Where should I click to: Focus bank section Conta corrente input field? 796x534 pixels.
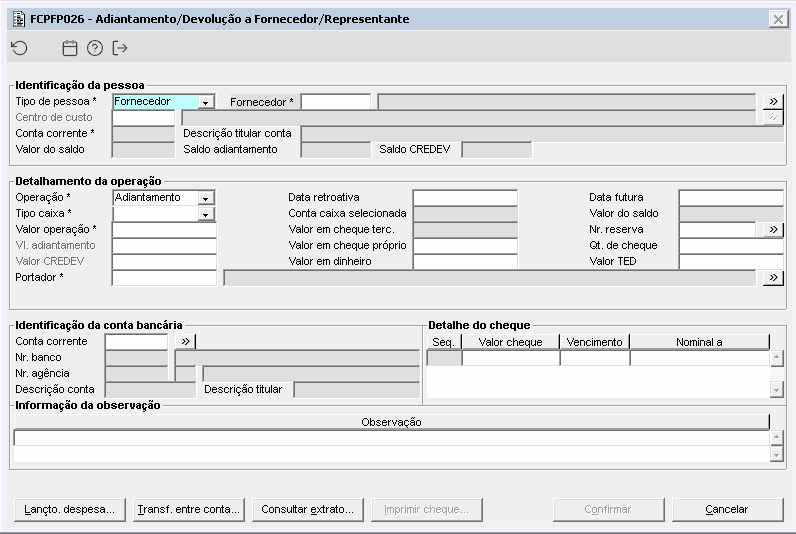pyautogui.click(x=136, y=342)
